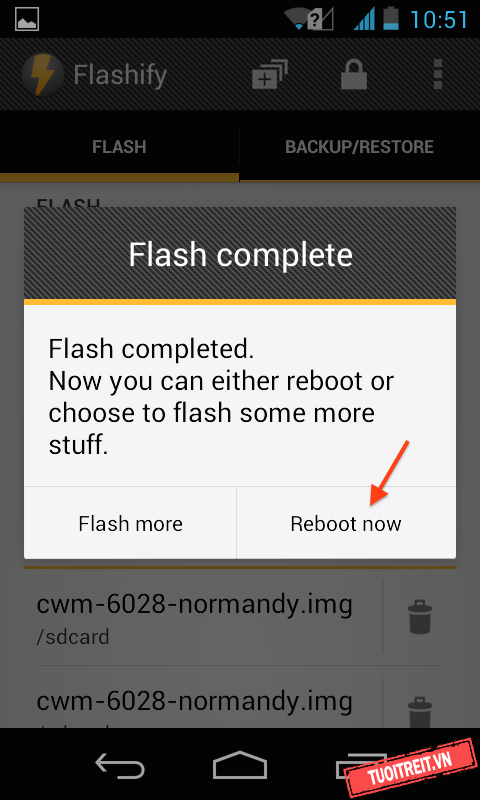Tap the Flashify lightning bolt app icon

[x=43, y=75]
